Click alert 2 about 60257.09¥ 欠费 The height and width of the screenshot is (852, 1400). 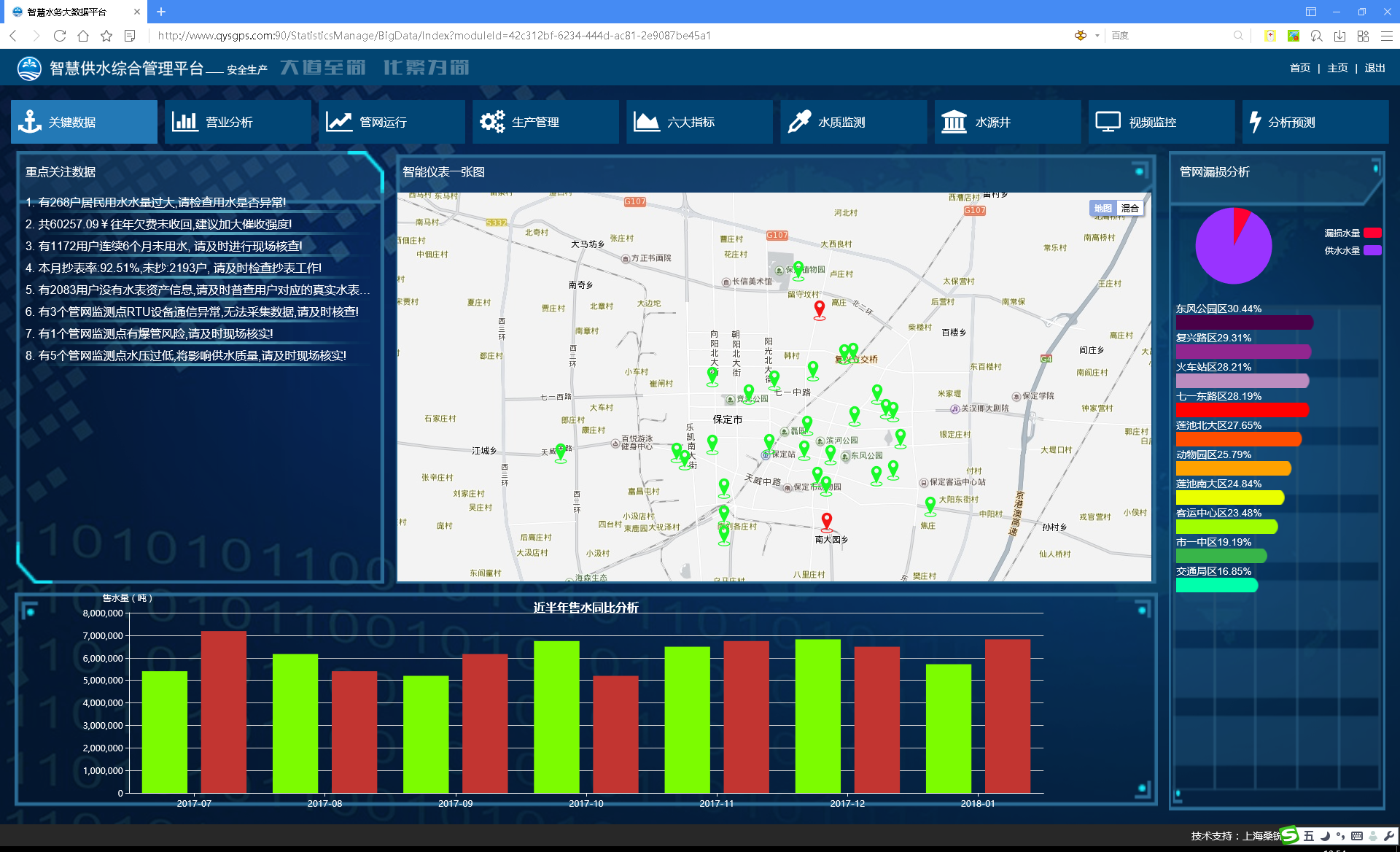coord(158,224)
